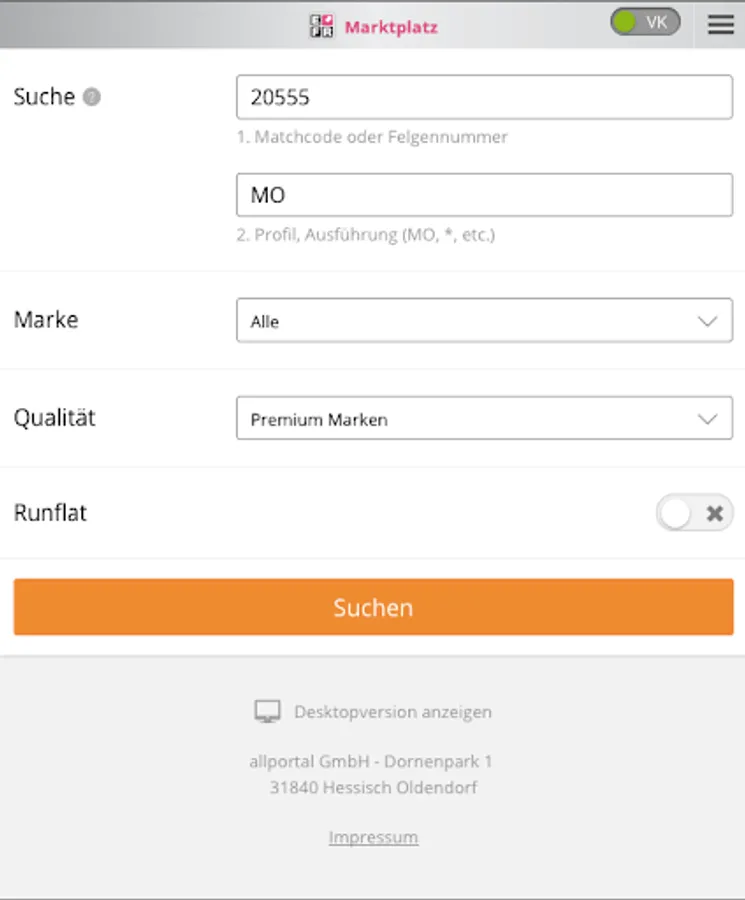This screenshot has height=900, width=745.
Task: Enable the Runflat switch
Action: coord(694,513)
